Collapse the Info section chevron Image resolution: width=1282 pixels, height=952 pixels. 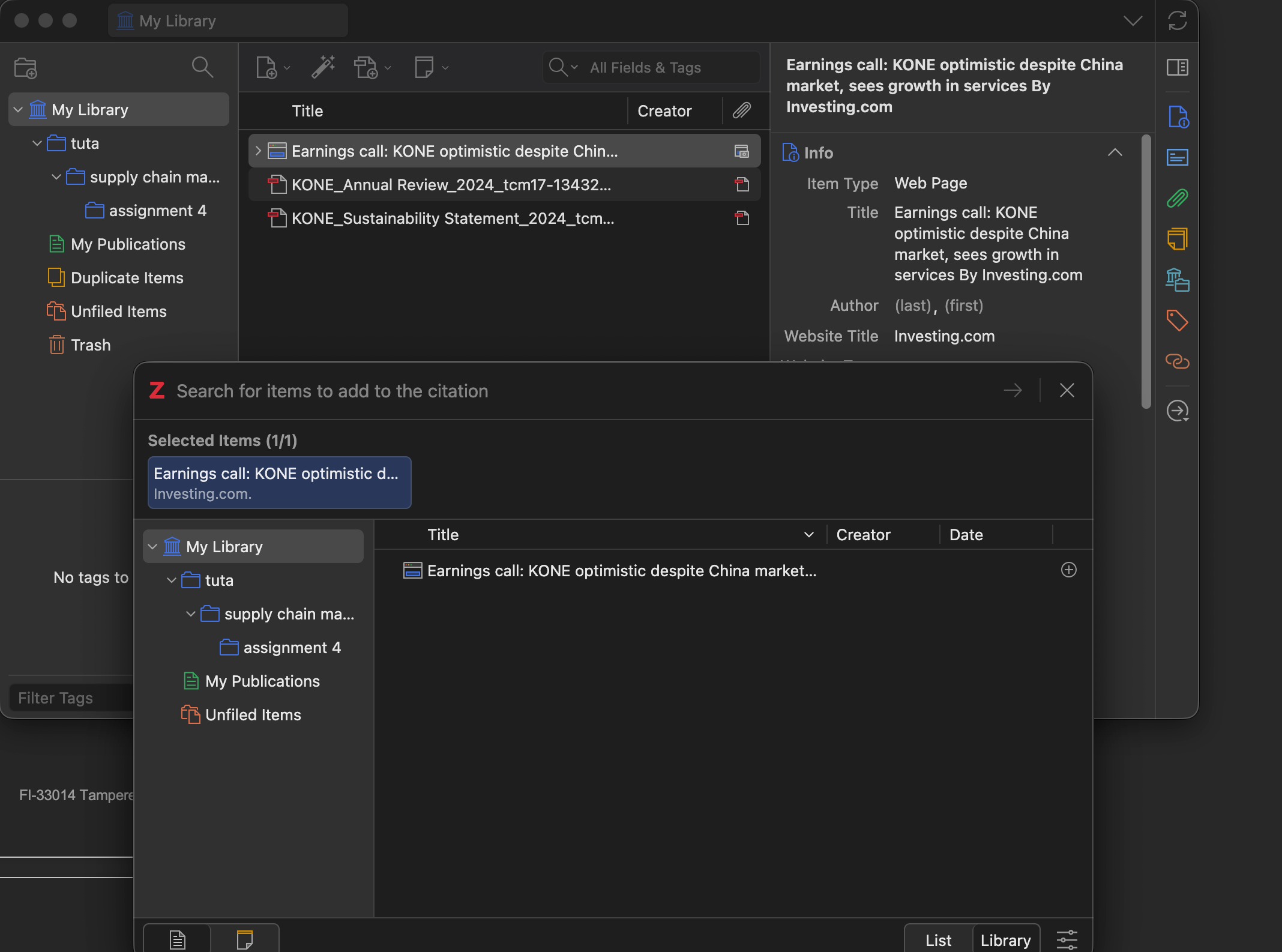(x=1115, y=152)
